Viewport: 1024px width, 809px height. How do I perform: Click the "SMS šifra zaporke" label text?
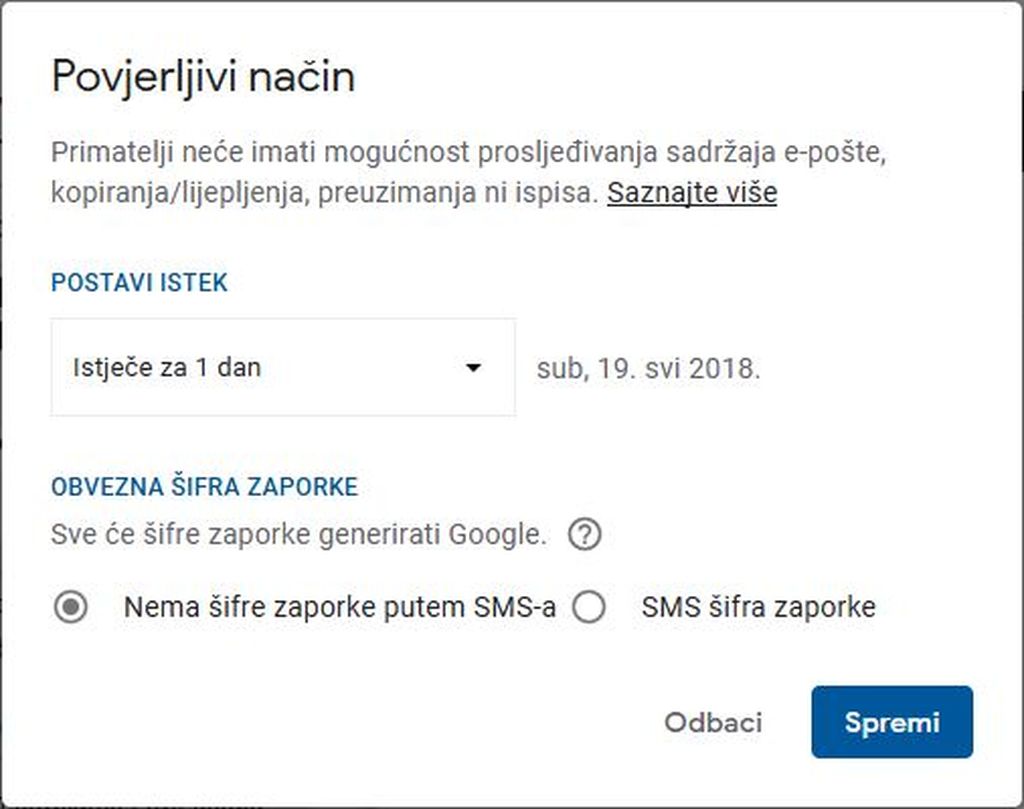pos(758,607)
